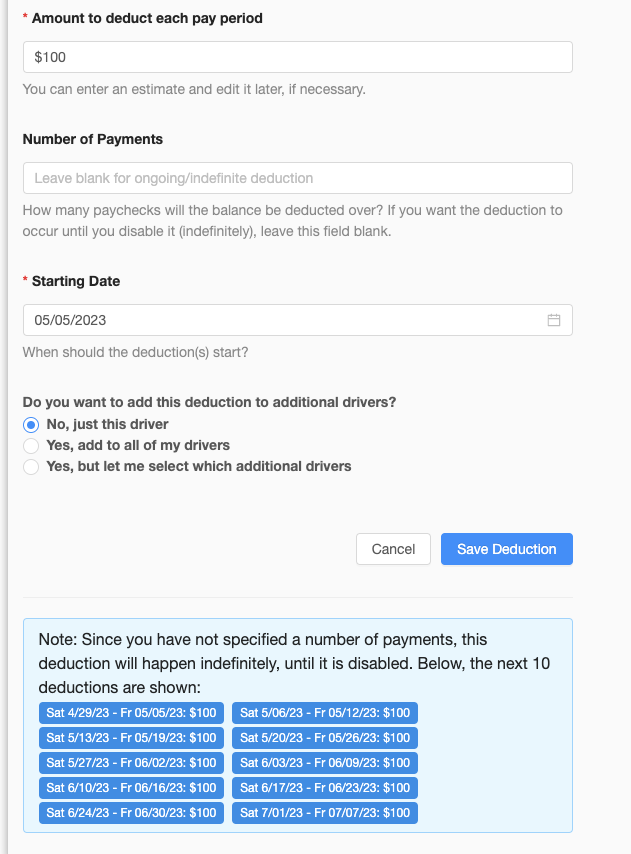
Task: Click the Sat 6/24/23 - Fr 06/30/23 deduction tag
Action: pos(131,813)
